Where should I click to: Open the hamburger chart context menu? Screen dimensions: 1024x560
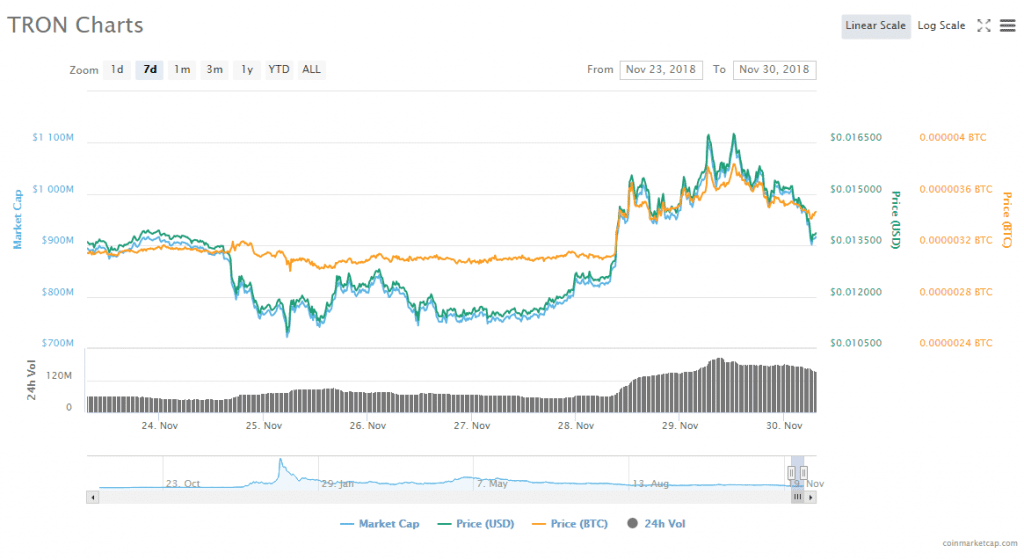coord(1008,25)
